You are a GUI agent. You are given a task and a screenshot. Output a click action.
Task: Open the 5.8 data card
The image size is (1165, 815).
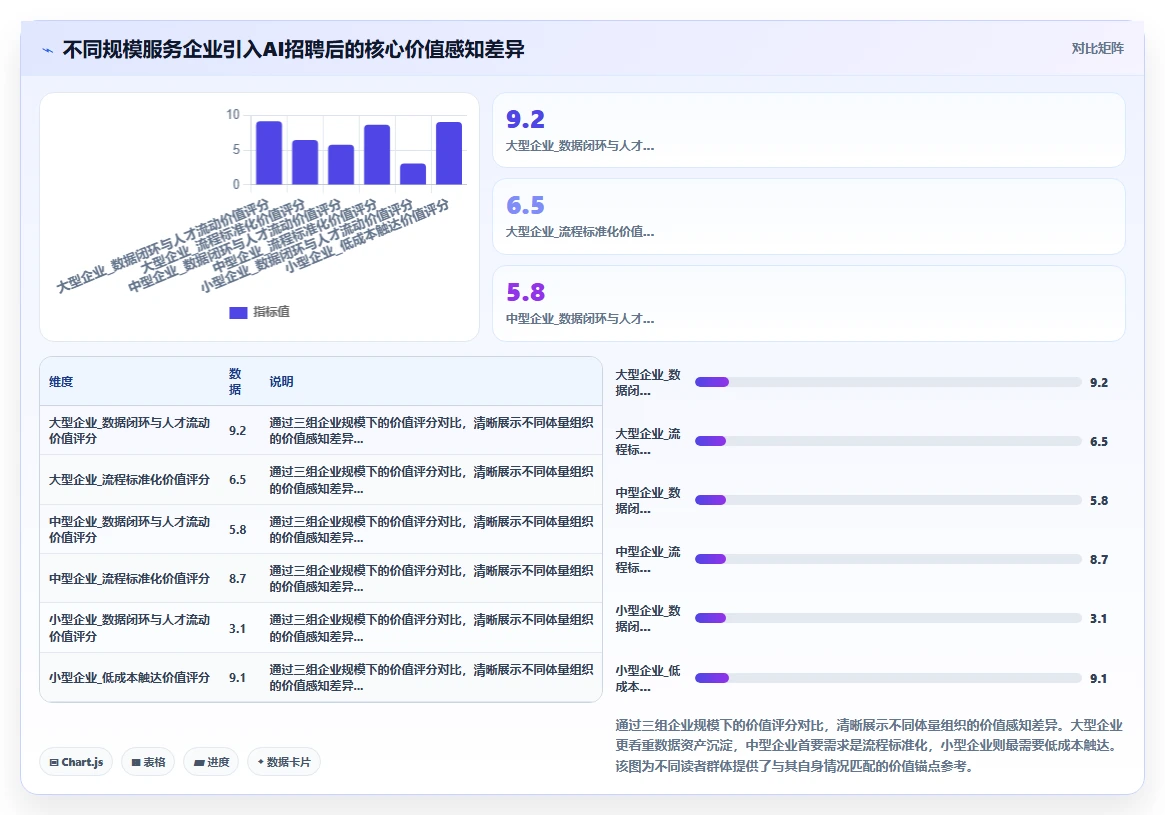tap(808, 303)
